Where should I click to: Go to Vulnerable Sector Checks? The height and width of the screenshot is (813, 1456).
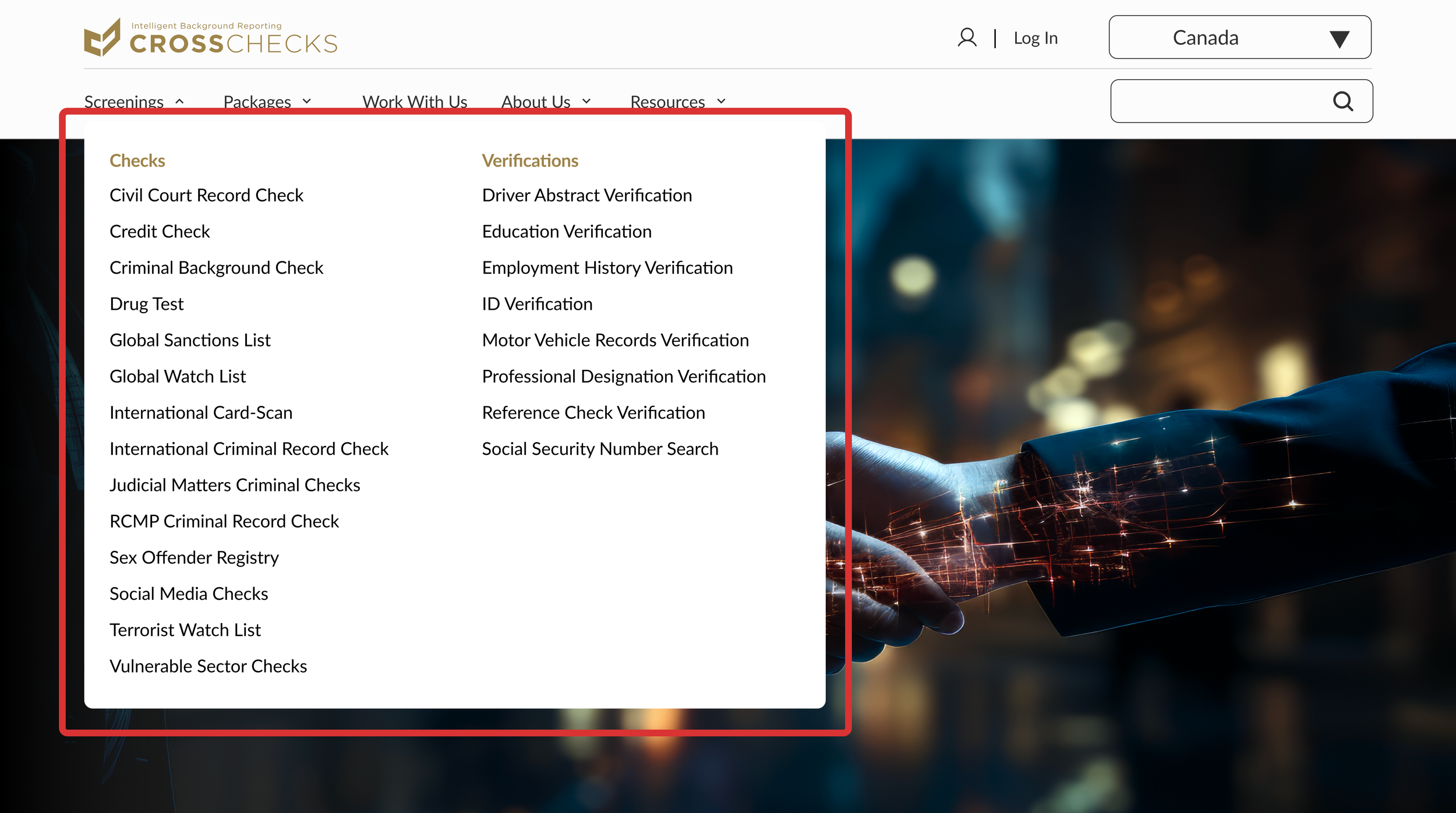(x=208, y=666)
